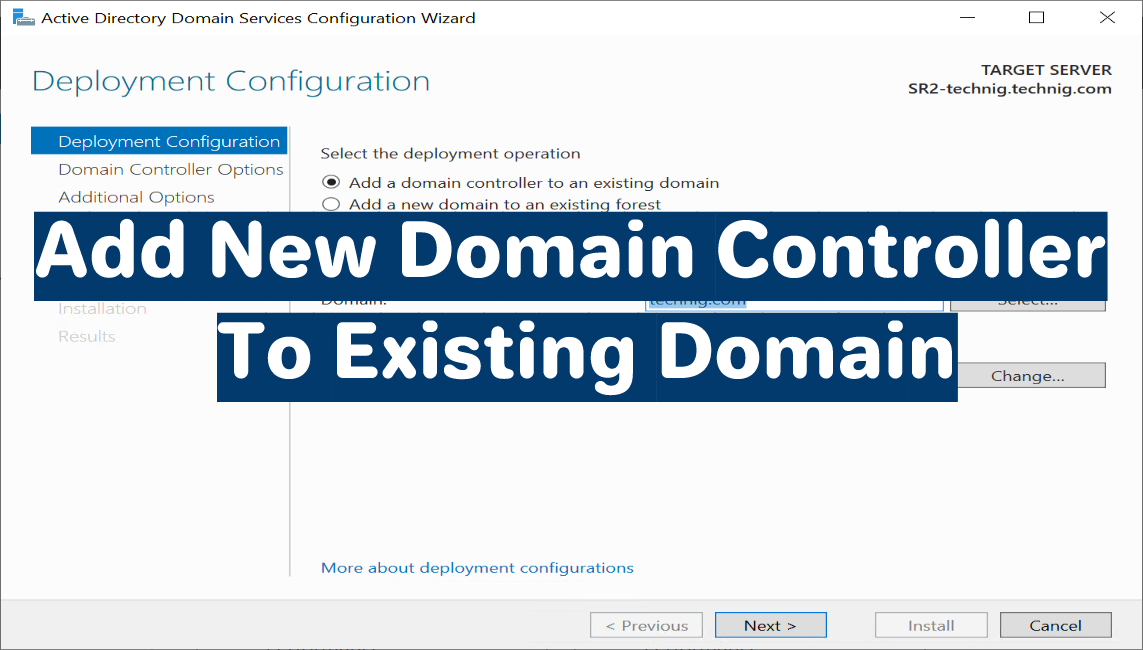Open More about deployment configurations link
Screen dimensions: 1143x650
[x=477, y=568]
